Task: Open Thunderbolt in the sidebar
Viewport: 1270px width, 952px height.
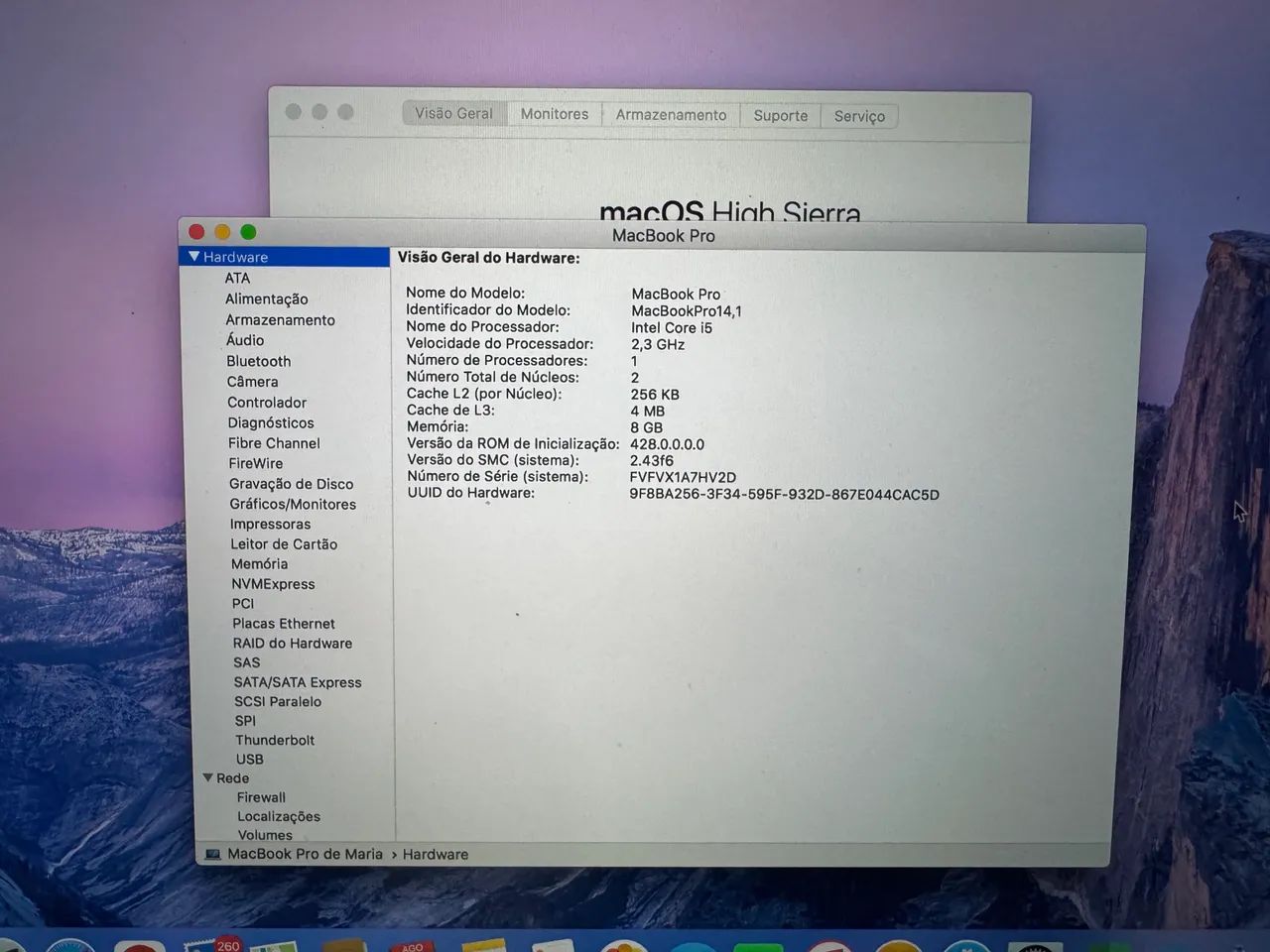Action: [275, 740]
